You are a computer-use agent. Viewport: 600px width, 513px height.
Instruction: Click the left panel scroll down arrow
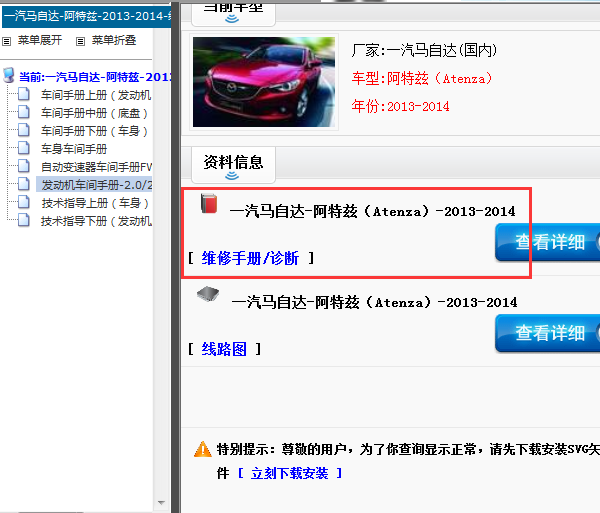click(x=161, y=503)
